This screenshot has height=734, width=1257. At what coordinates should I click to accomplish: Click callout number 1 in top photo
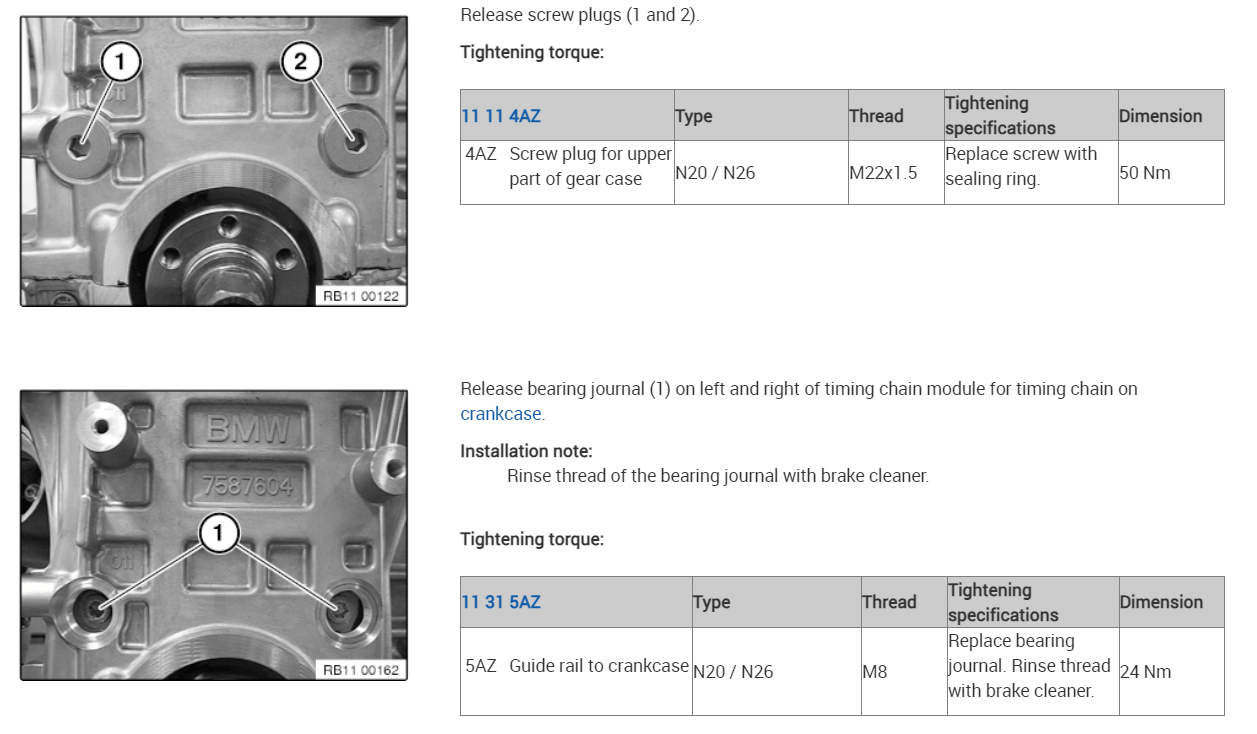coord(121,64)
